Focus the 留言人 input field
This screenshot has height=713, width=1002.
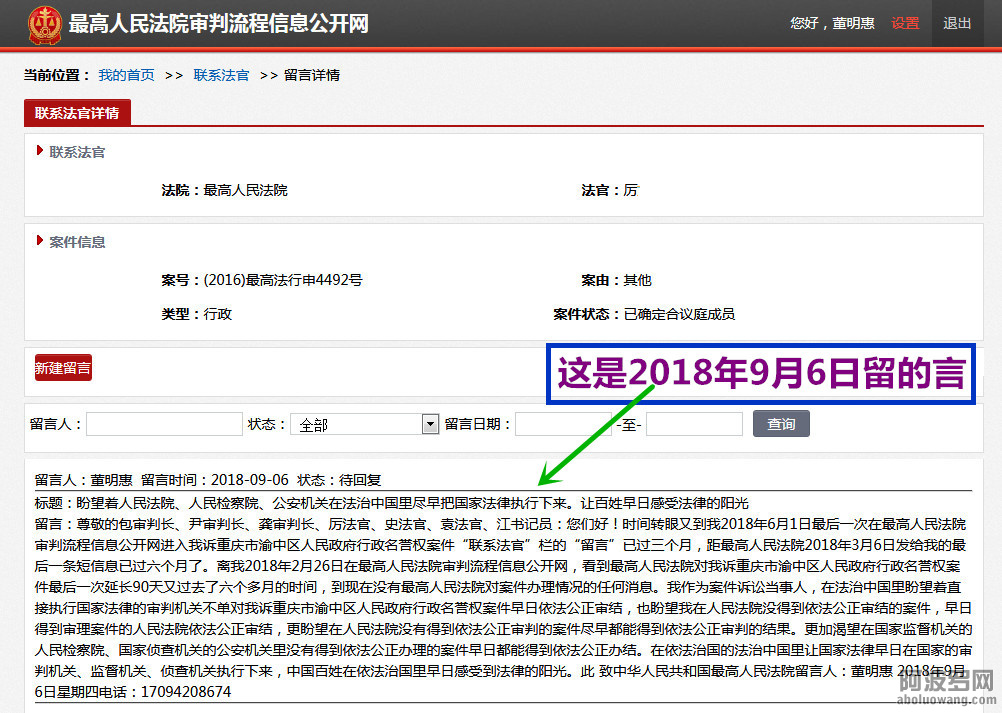point(164,424)
